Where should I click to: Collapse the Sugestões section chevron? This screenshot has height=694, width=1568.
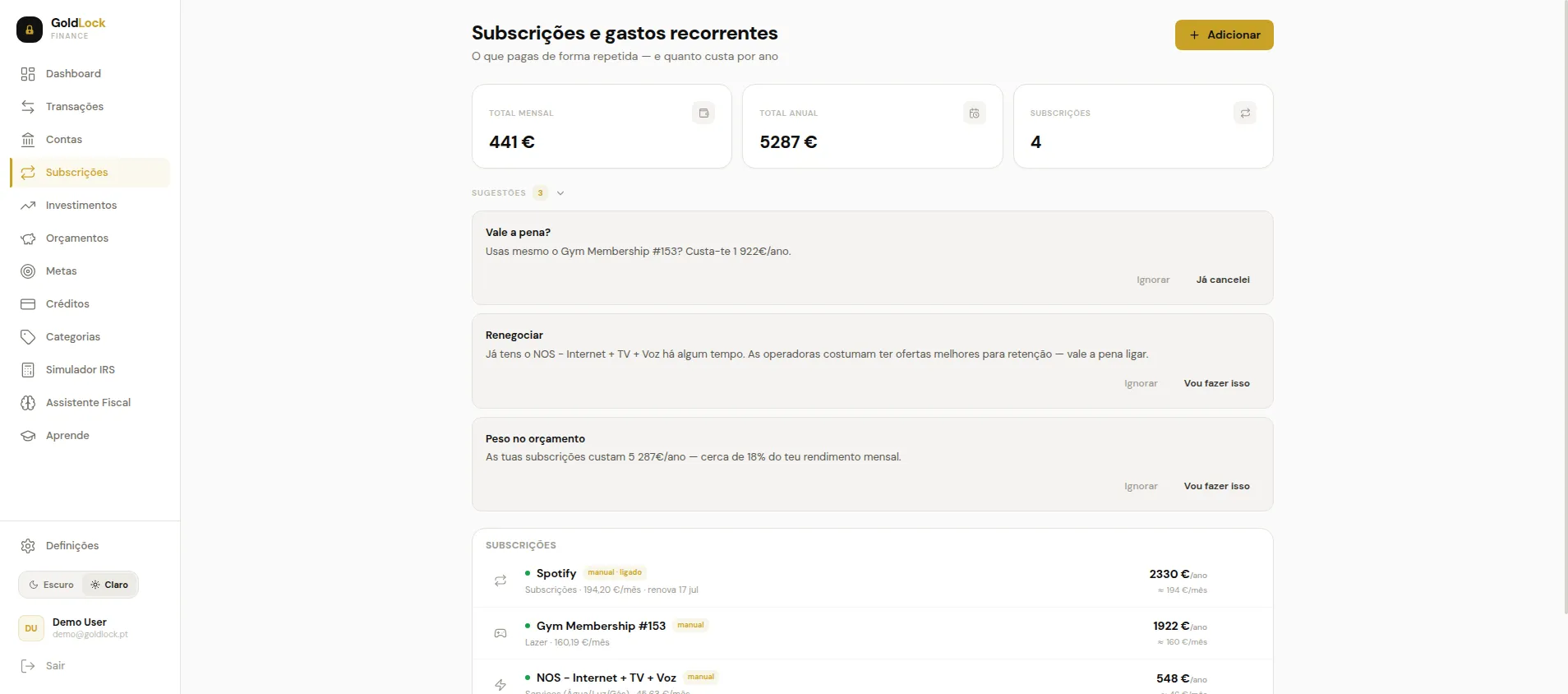click(560, 193)
